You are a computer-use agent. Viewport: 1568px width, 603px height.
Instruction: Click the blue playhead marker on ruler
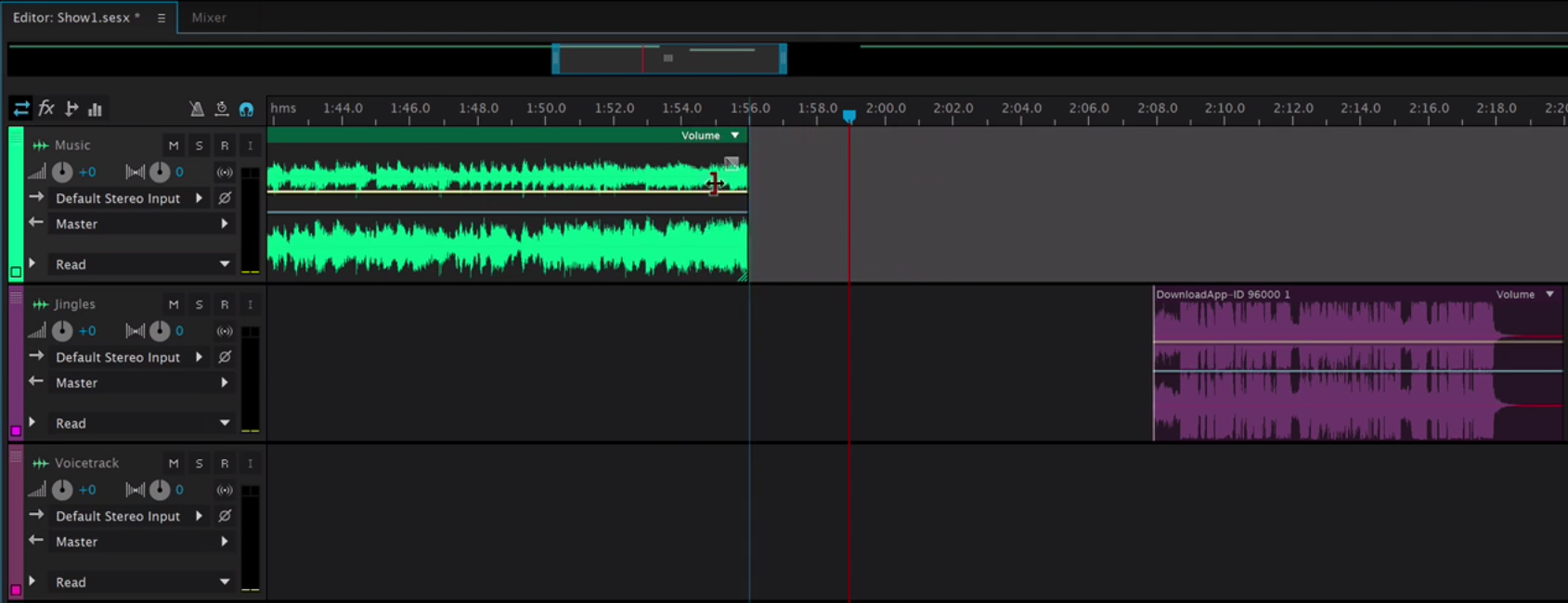point(849,116)
